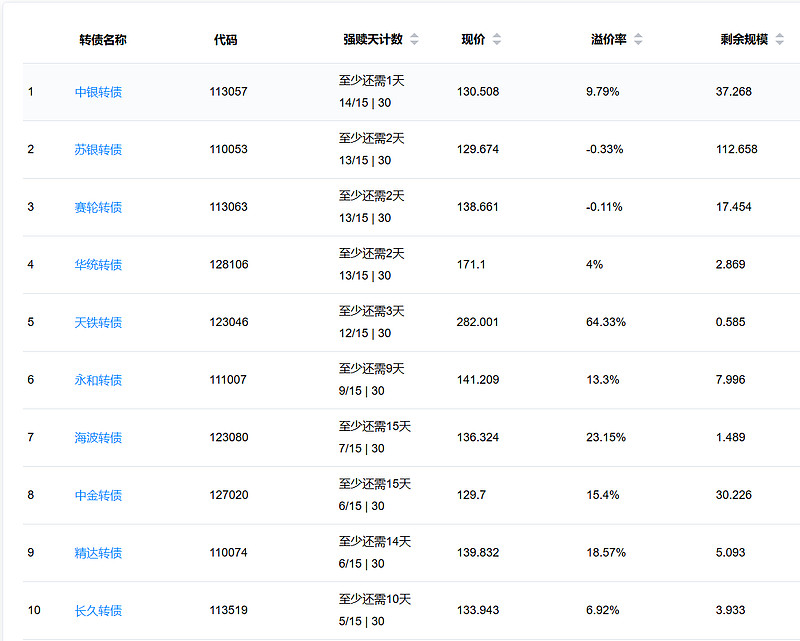Select code 110074
The width and height of the screenshot is (800, 641).
[x=228, y=553]
